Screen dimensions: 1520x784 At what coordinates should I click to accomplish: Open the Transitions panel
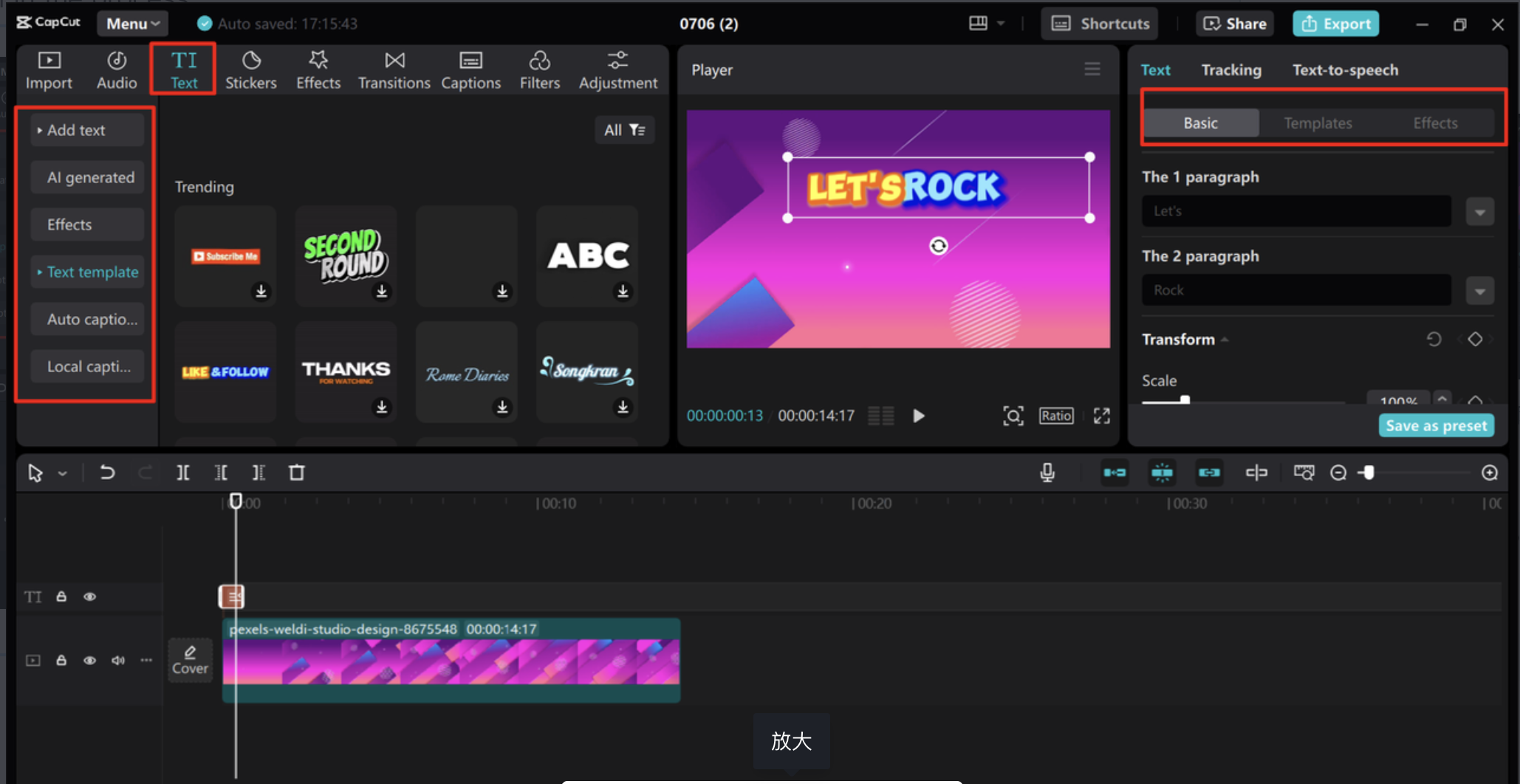coord(394,69)
